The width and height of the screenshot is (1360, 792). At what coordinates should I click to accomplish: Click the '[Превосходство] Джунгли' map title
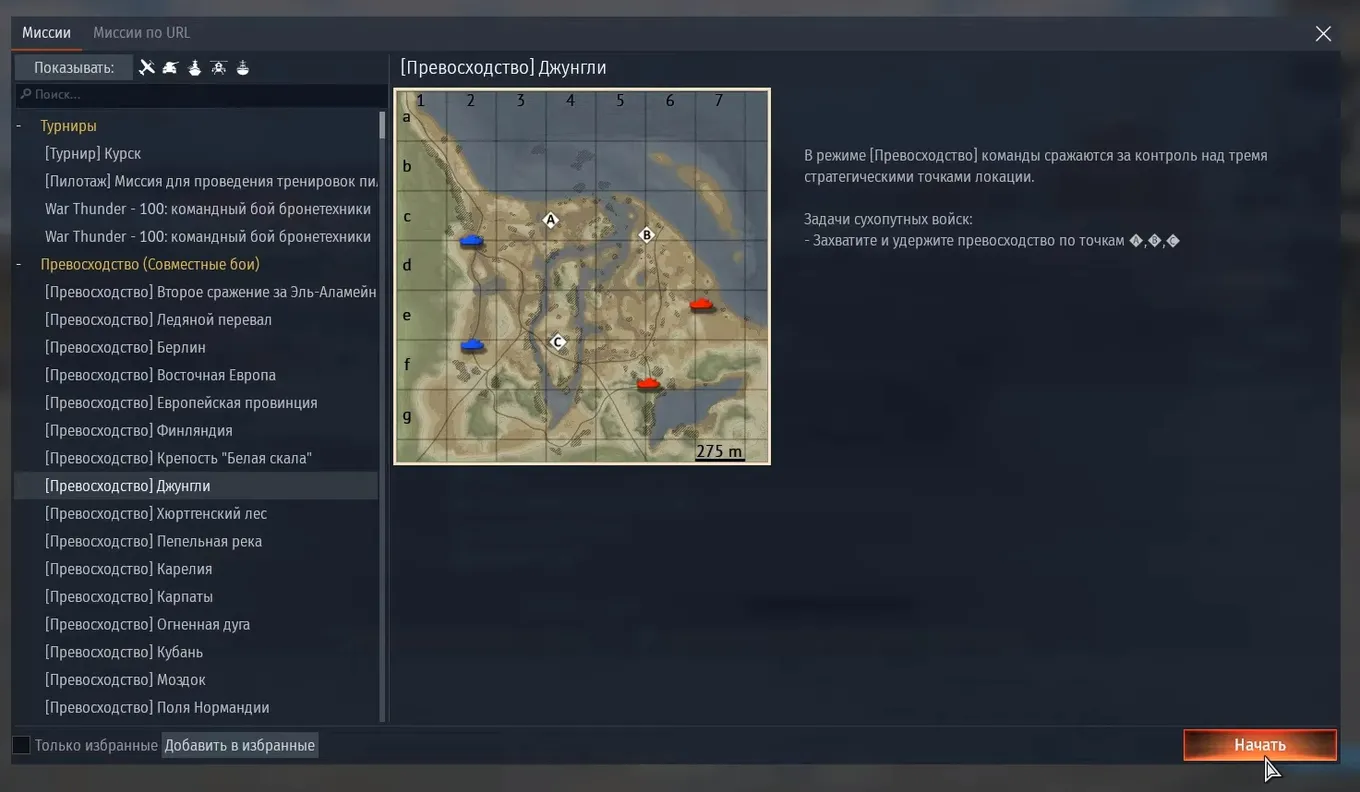click(503, 68)
